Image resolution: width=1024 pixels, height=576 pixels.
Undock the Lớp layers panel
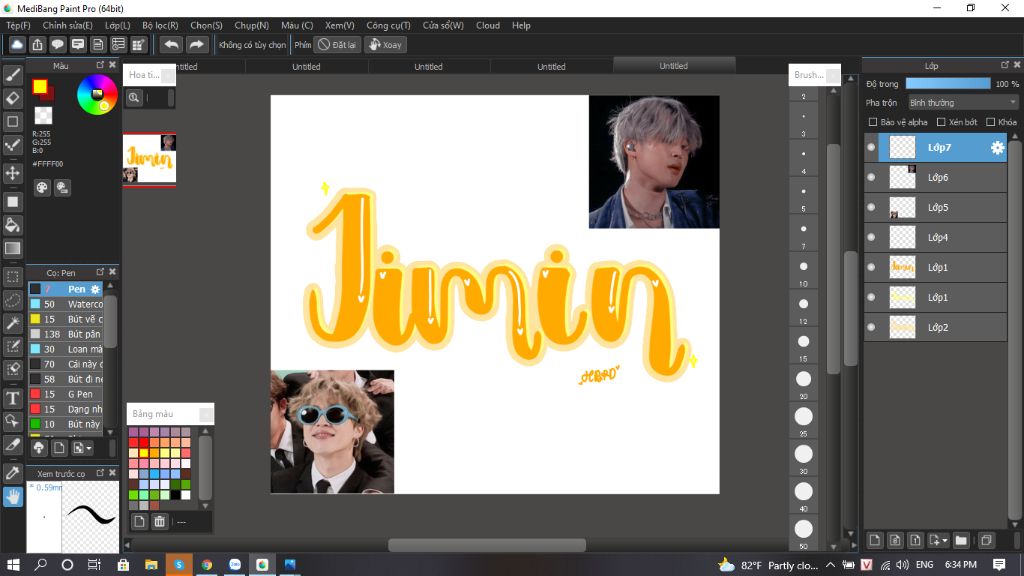[x=1004, y=65]
